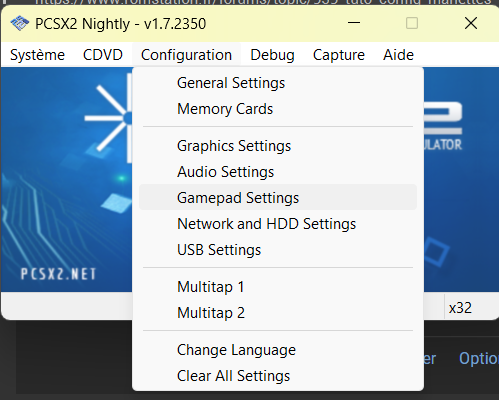The image size is (499, 400).
Task: Open the Aide menu
Action: (398, 55)
